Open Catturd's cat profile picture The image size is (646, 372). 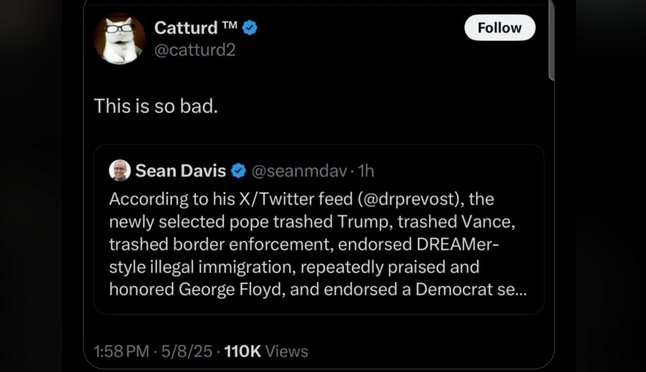point(119,39)
